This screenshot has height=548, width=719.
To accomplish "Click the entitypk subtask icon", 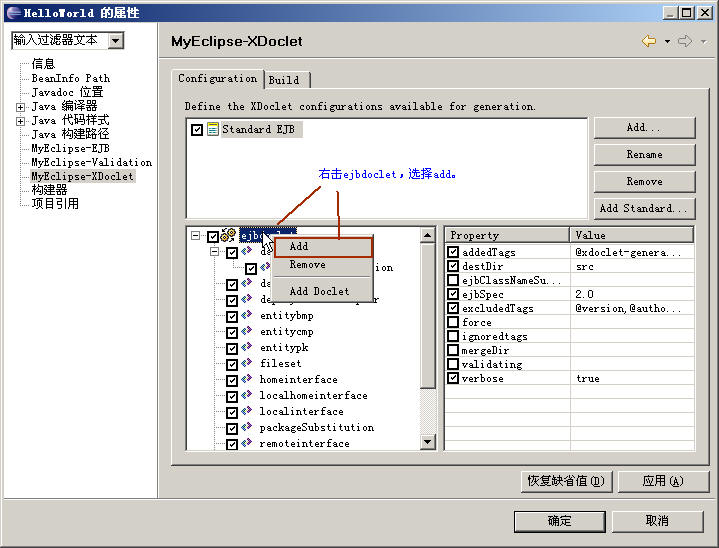I will point(247,347).
